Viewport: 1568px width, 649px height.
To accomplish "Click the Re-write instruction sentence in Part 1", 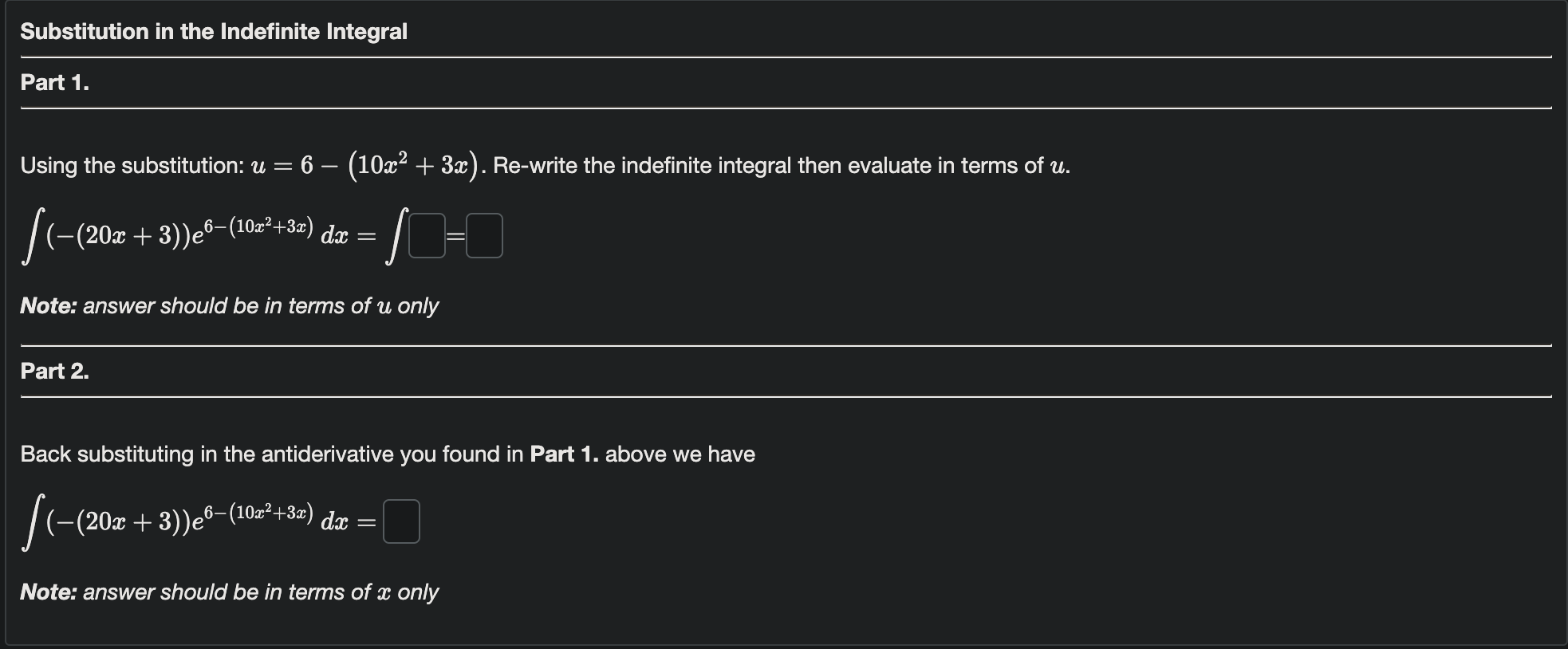I will click(778, 165).
